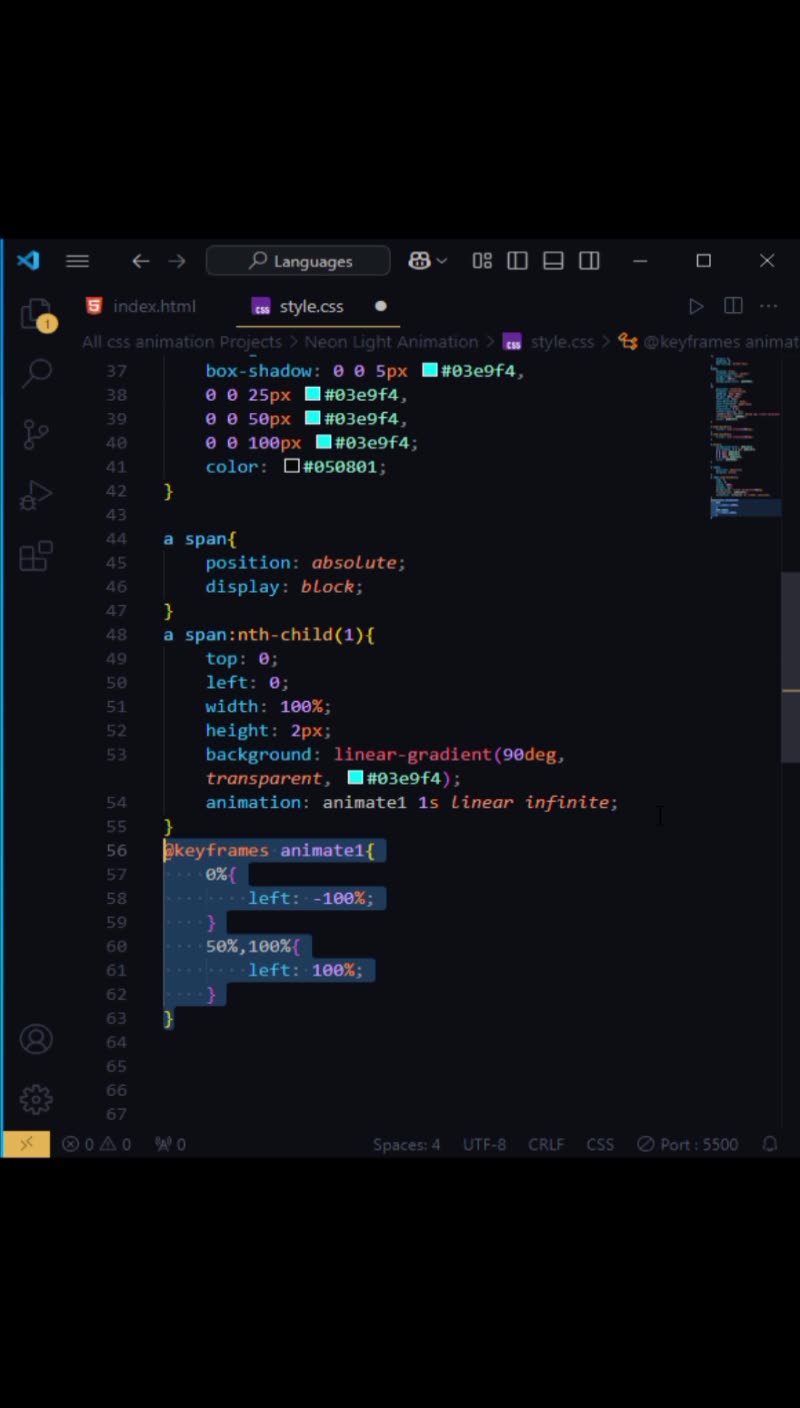Open Neon Light Animation breadcrumb
This screenshot has height=1408, width=800.
point(391,342)
